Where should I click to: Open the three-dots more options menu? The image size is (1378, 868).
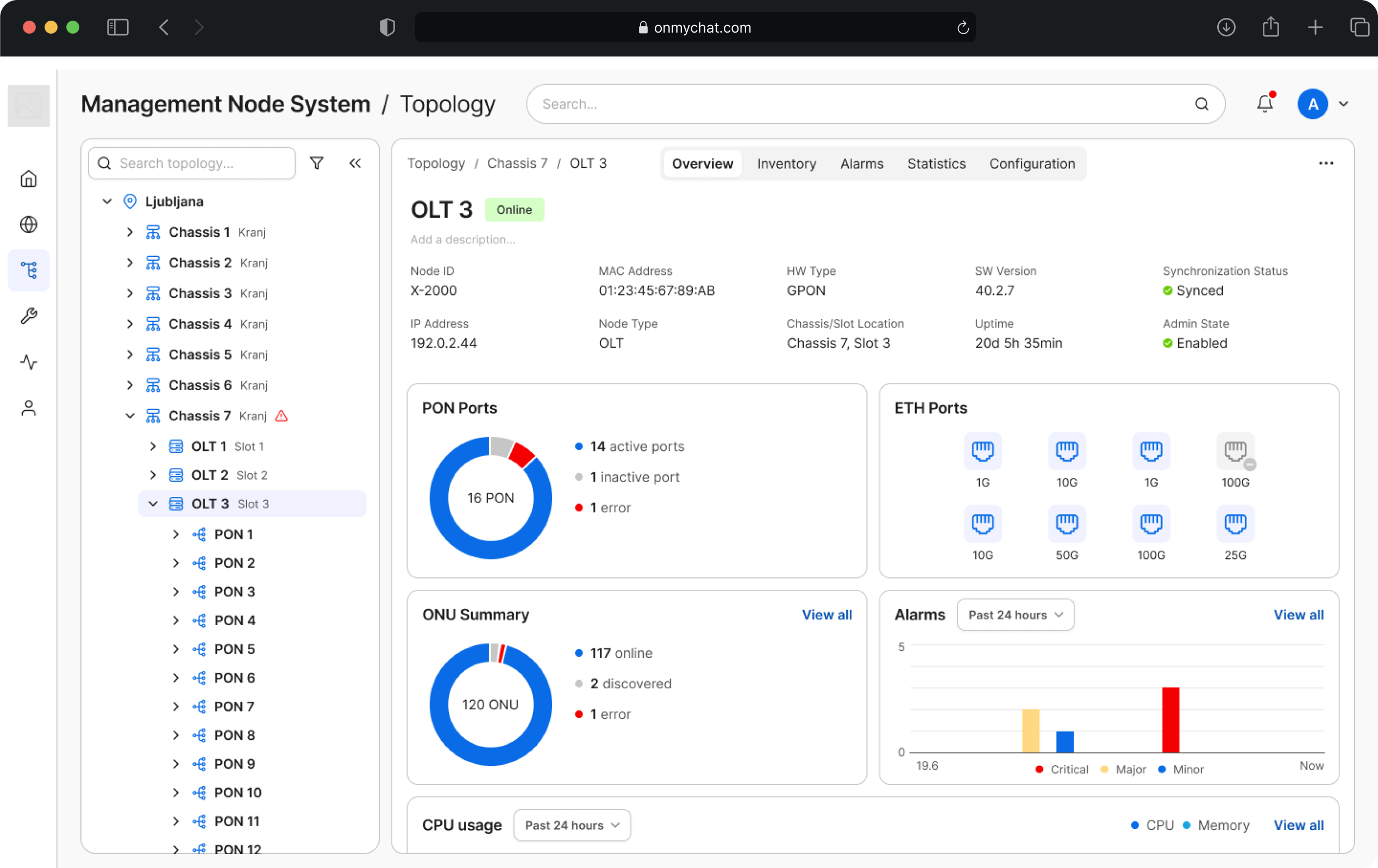point(1326,163)
